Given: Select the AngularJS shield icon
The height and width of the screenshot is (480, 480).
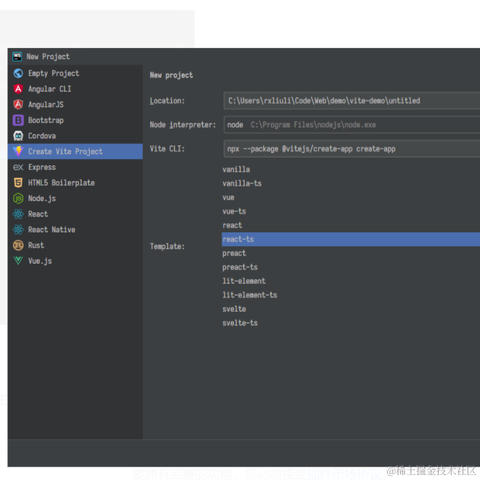Looking at the screenshot, I should click(x=18, y=105).
